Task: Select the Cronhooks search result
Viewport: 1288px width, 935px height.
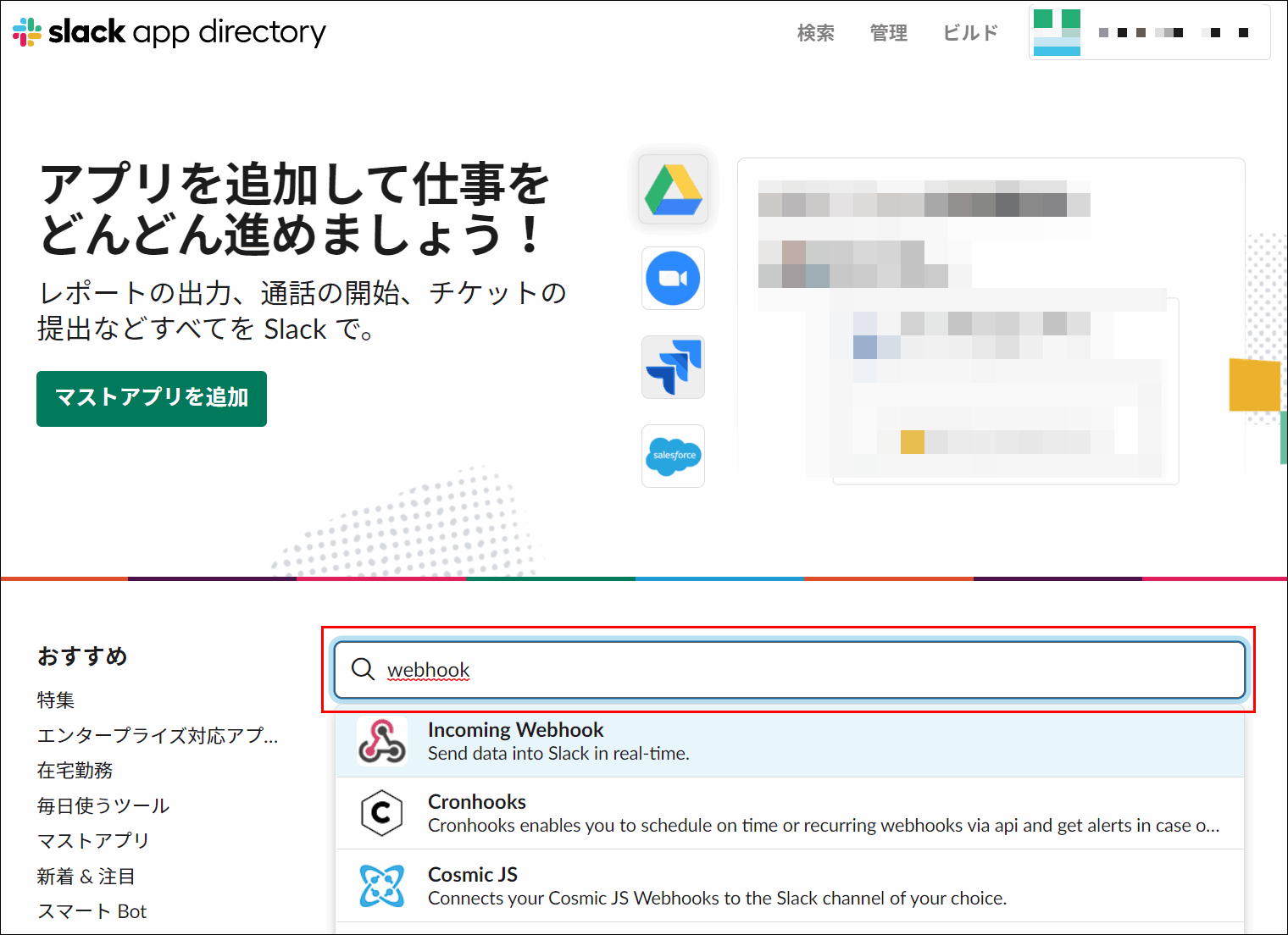Action: point(790,814)
